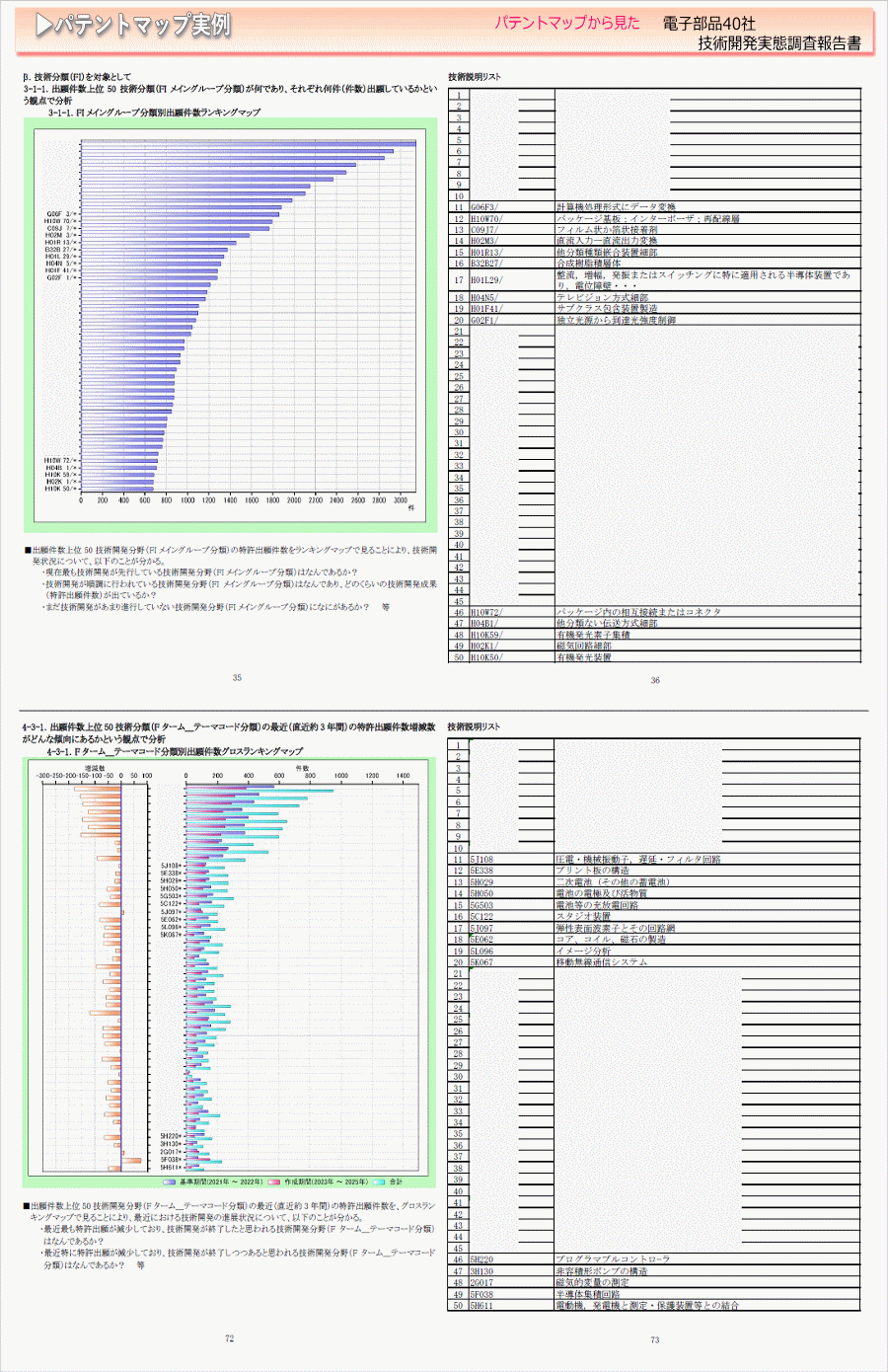Click the 5J108 label on the lower chart axis
Viewport: 888px width, 1372px height.
[x=170, y=866]
